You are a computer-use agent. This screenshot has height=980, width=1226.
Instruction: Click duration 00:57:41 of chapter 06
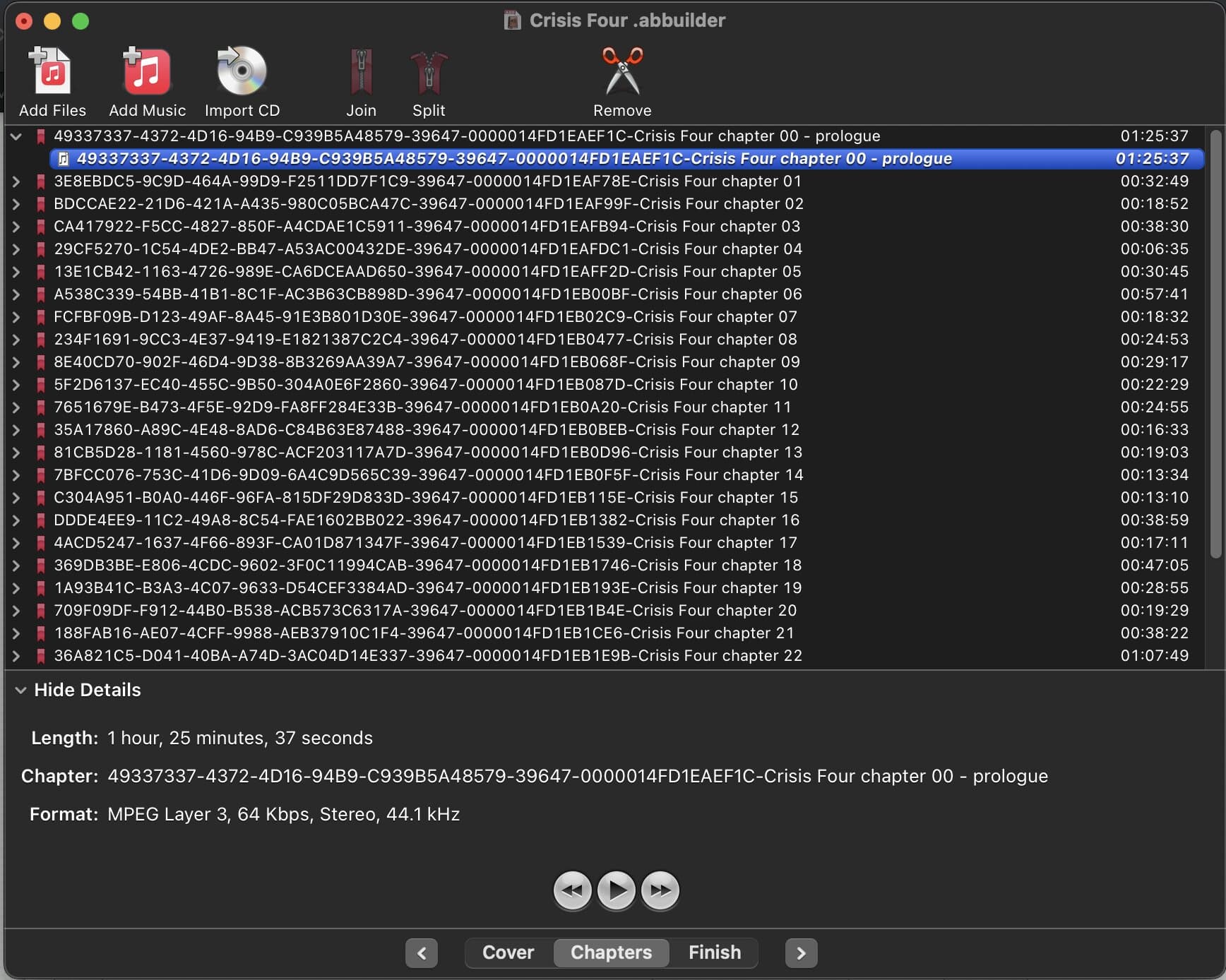pyautogui.click(x=1154, y=294)
